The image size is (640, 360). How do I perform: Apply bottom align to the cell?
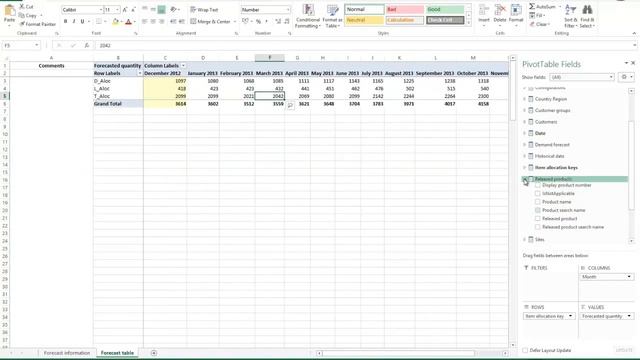[162, 9]
